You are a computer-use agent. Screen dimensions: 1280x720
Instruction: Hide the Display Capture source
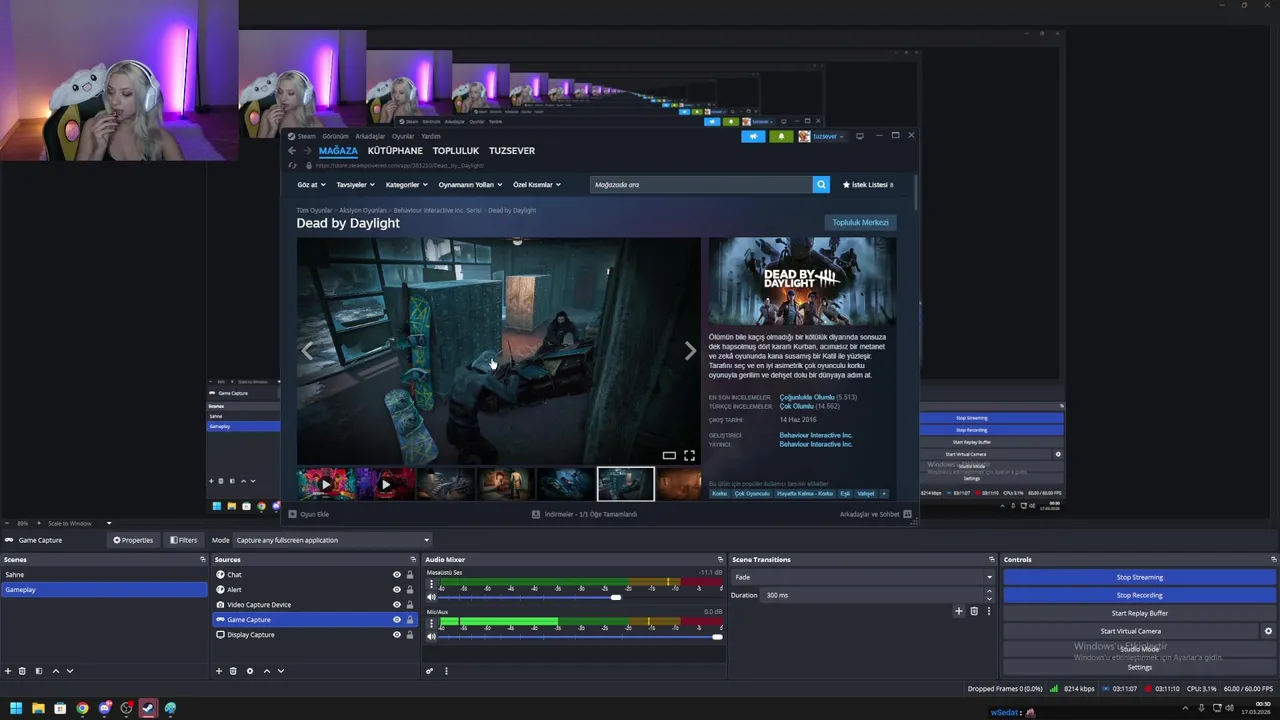397,635
